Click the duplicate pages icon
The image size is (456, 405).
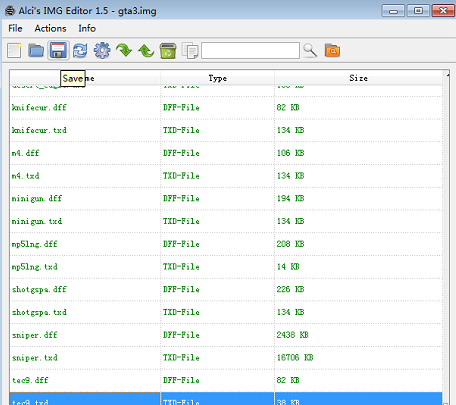pyautogui.click(x=190, y=51)
